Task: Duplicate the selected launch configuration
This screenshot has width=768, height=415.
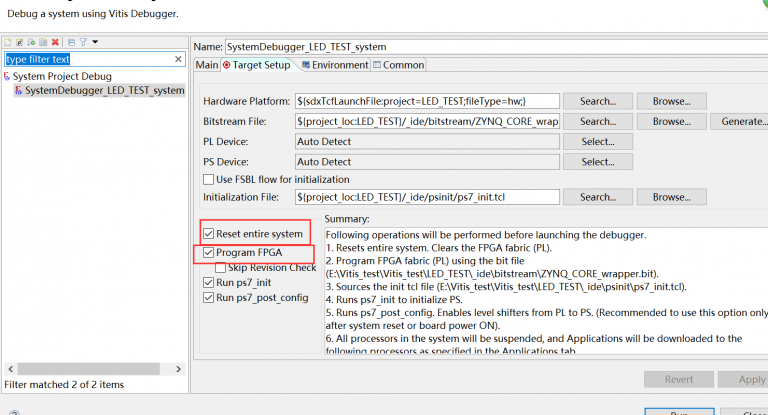Action: [42, 43]
